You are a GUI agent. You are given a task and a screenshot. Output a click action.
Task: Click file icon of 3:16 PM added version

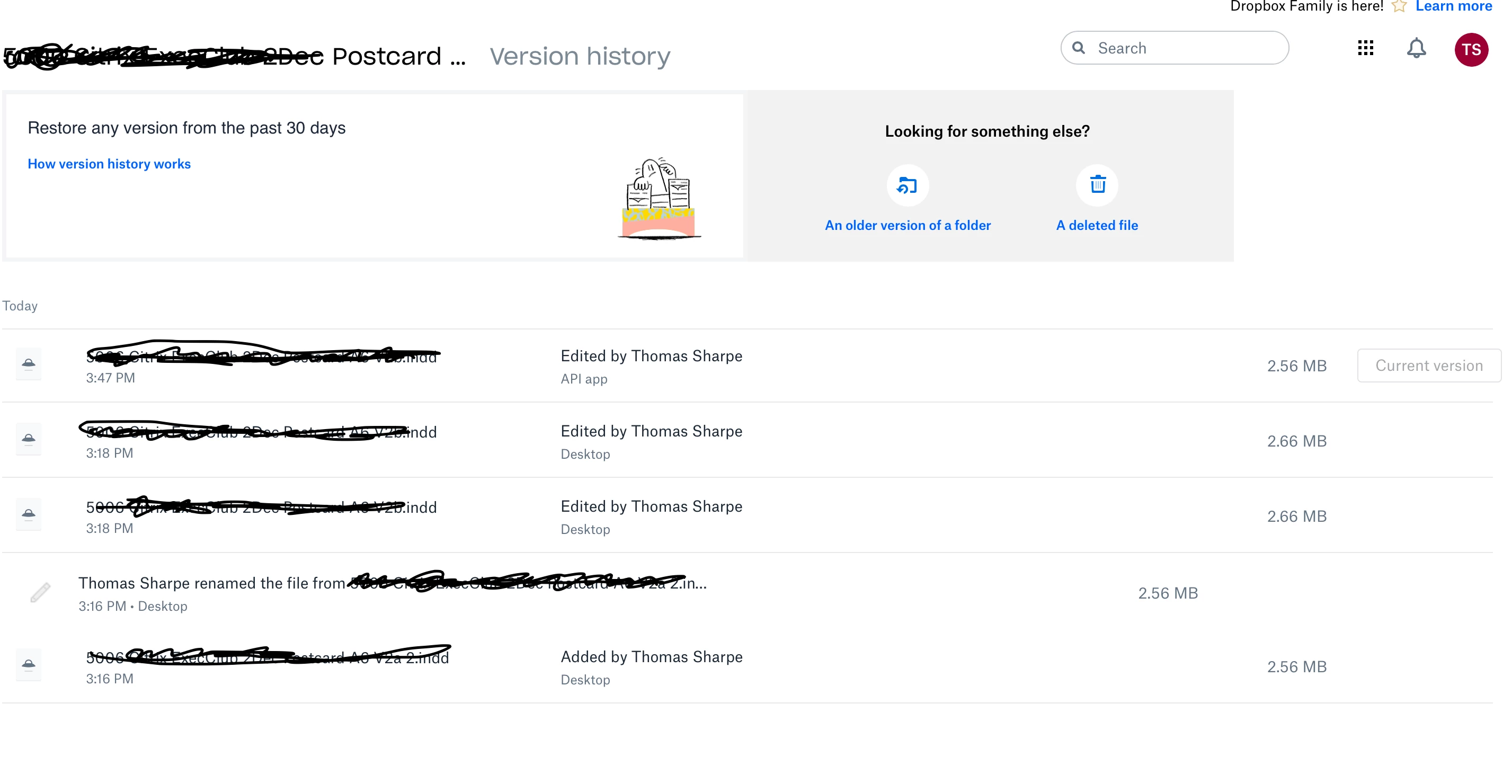pos(28,665)
